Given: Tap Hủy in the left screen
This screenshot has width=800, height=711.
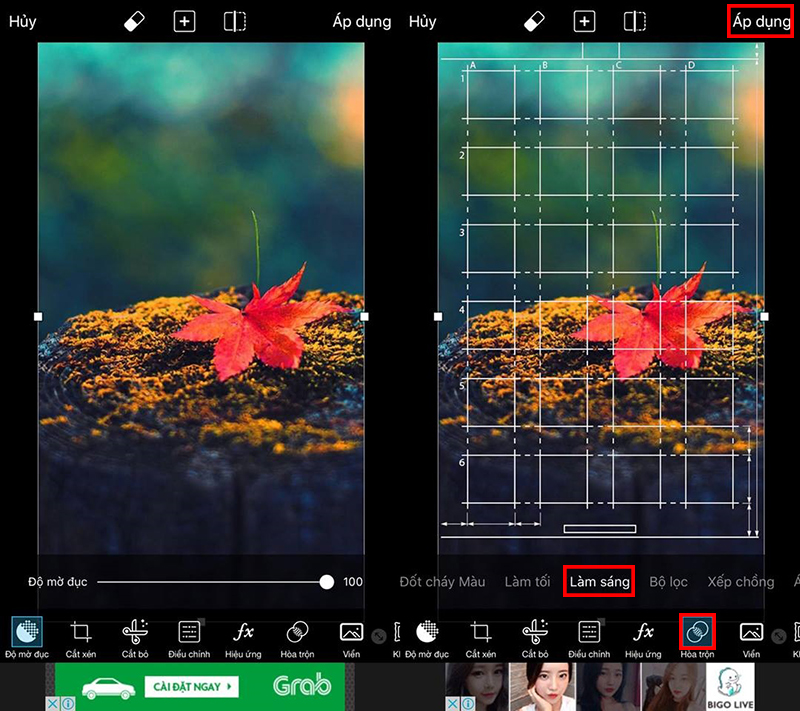Looking at the screenshot, I should click(22, 22).
